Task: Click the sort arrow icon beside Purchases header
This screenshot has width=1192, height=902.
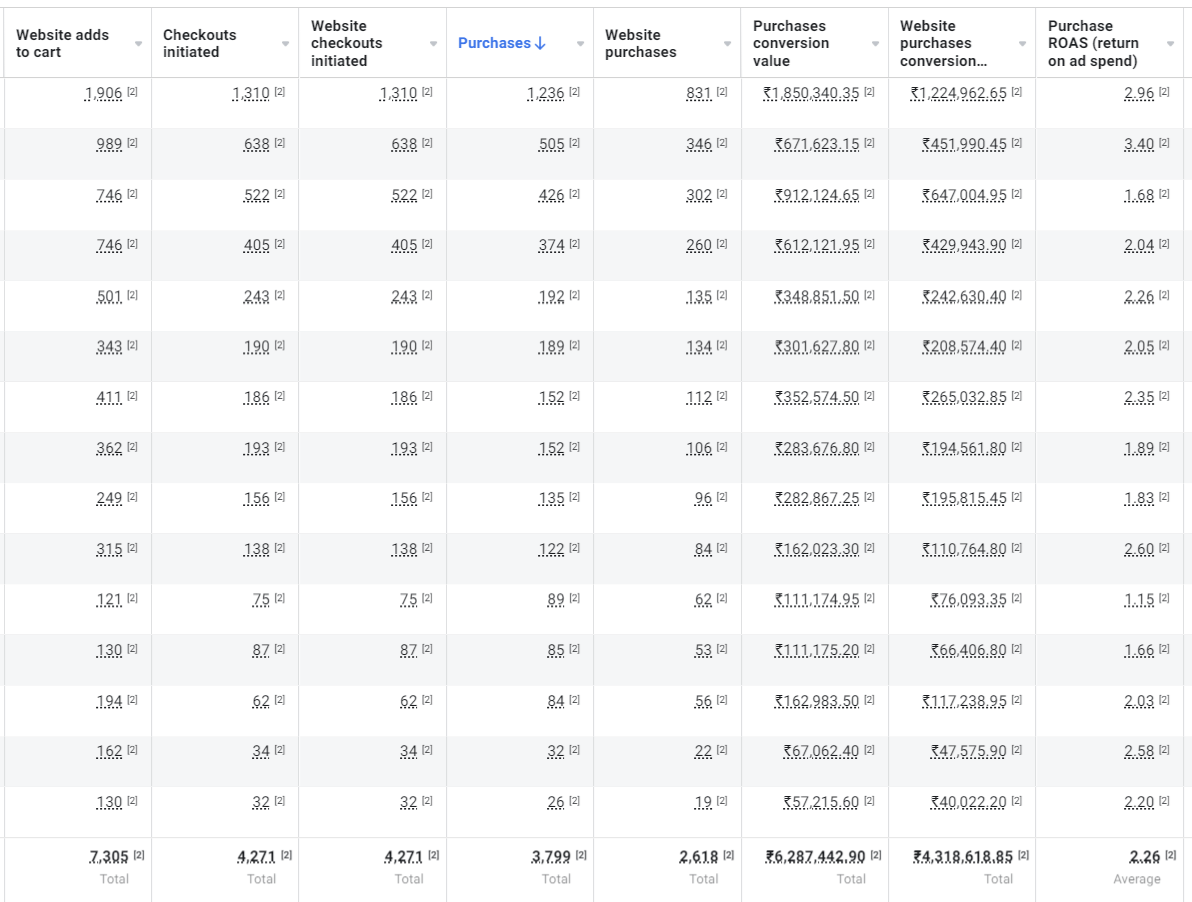Action: coord(541,43)
